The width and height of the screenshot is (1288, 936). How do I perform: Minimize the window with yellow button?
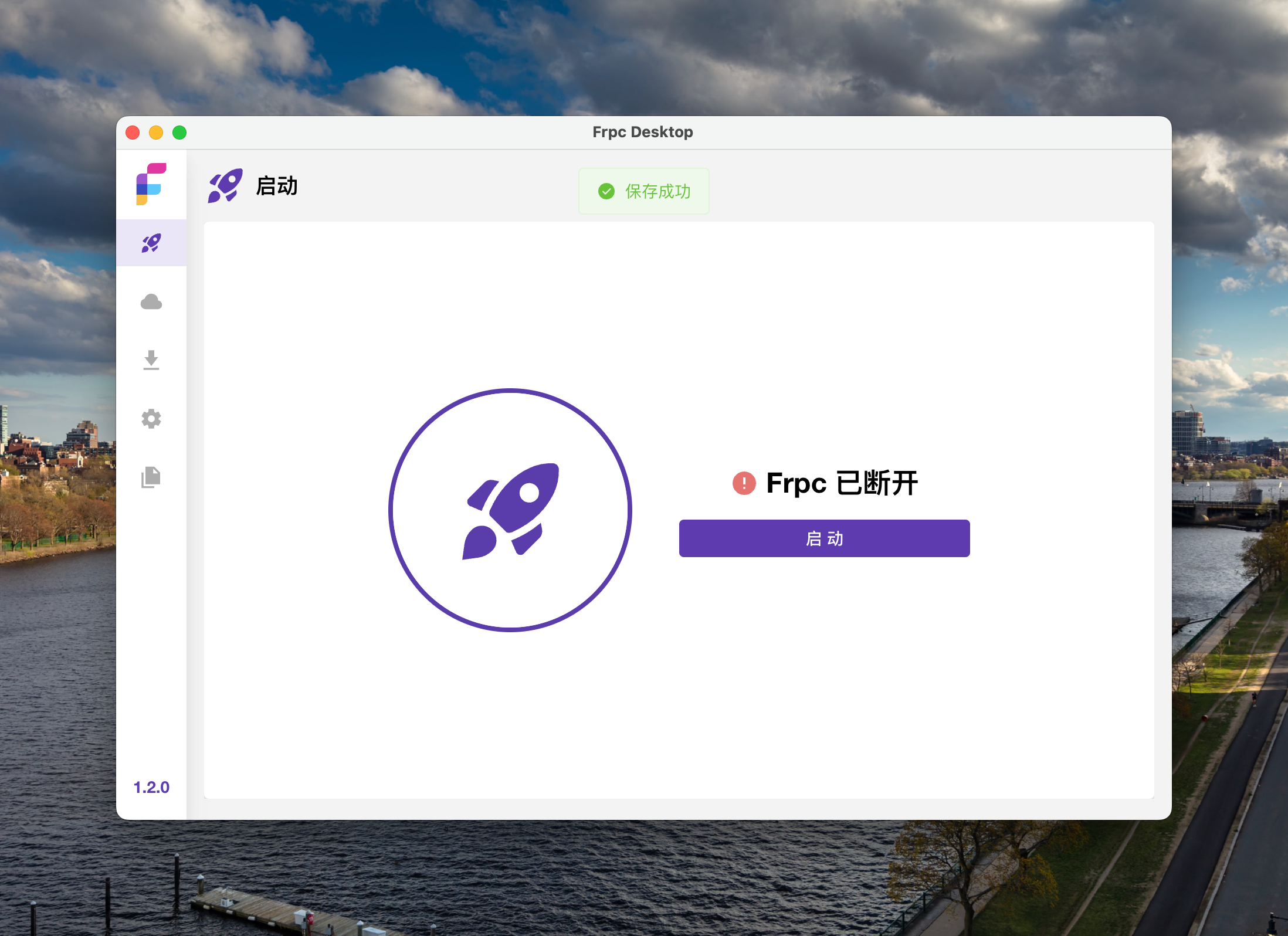click(156, 133)
